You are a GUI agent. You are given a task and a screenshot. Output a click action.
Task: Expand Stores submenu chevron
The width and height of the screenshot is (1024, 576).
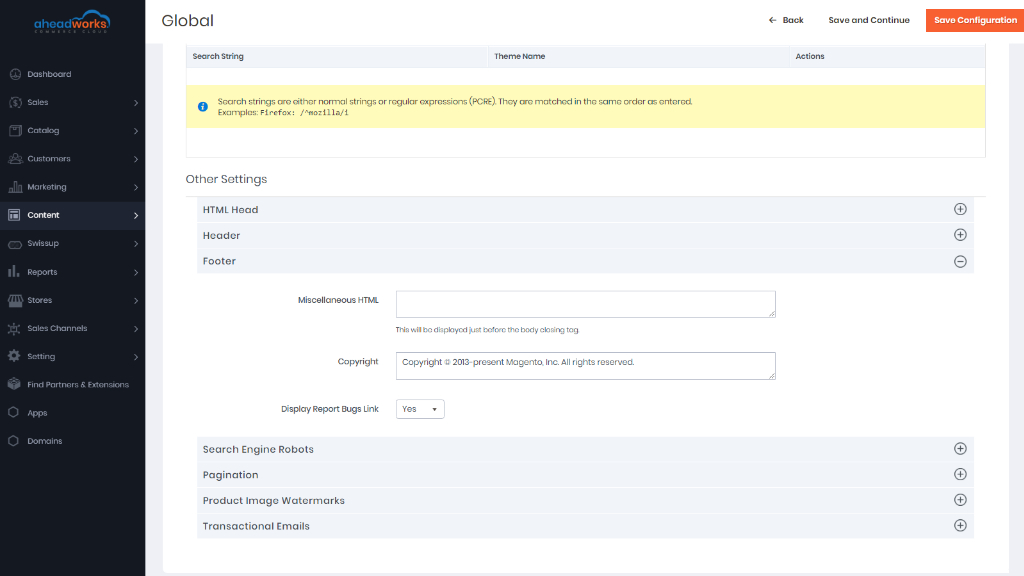(x=136, y=300)
